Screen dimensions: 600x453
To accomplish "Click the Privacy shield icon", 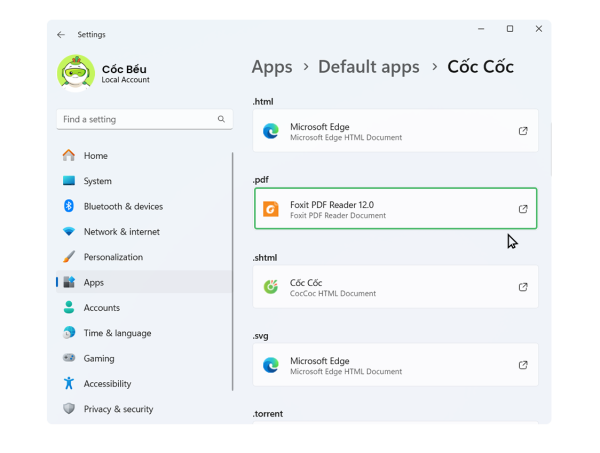I will click(x=69, y=408).
